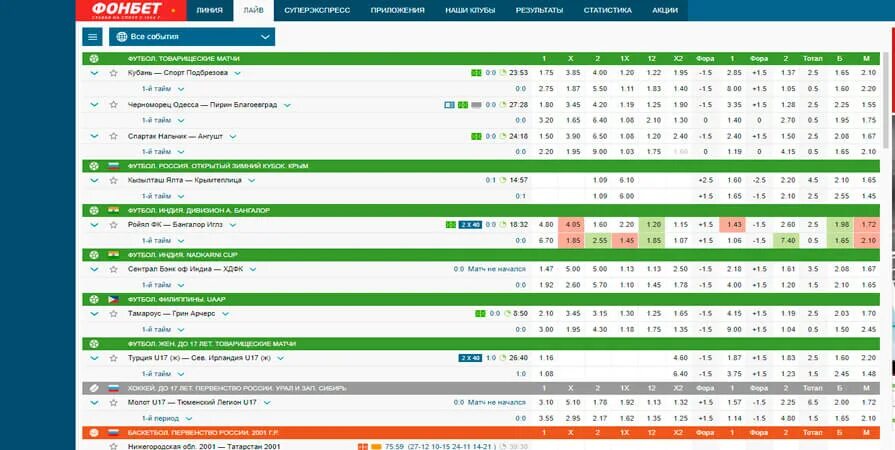Open the Статистика tab
This screenshot has width=895, height=450.
pos(607,10)
